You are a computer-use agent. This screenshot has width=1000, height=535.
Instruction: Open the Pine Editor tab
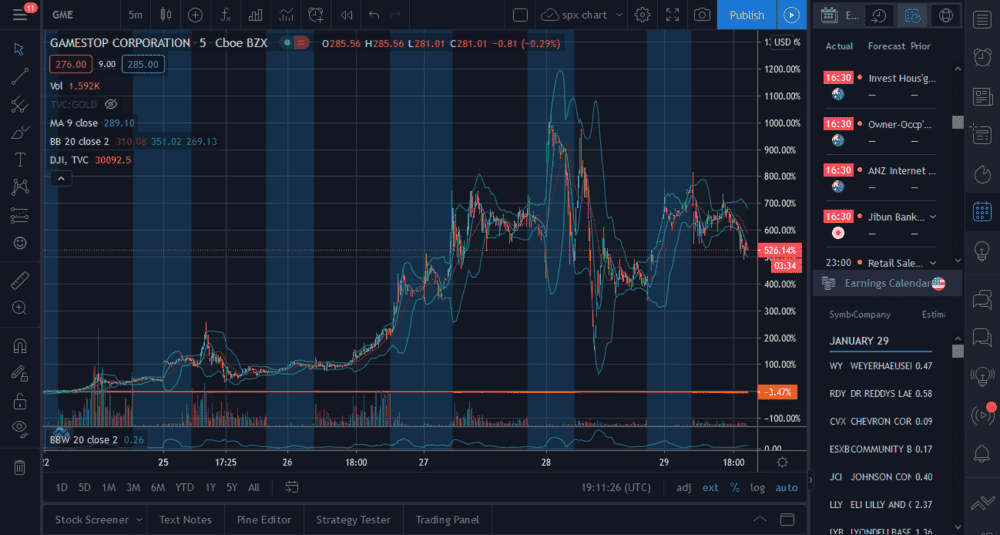point(264,520)
